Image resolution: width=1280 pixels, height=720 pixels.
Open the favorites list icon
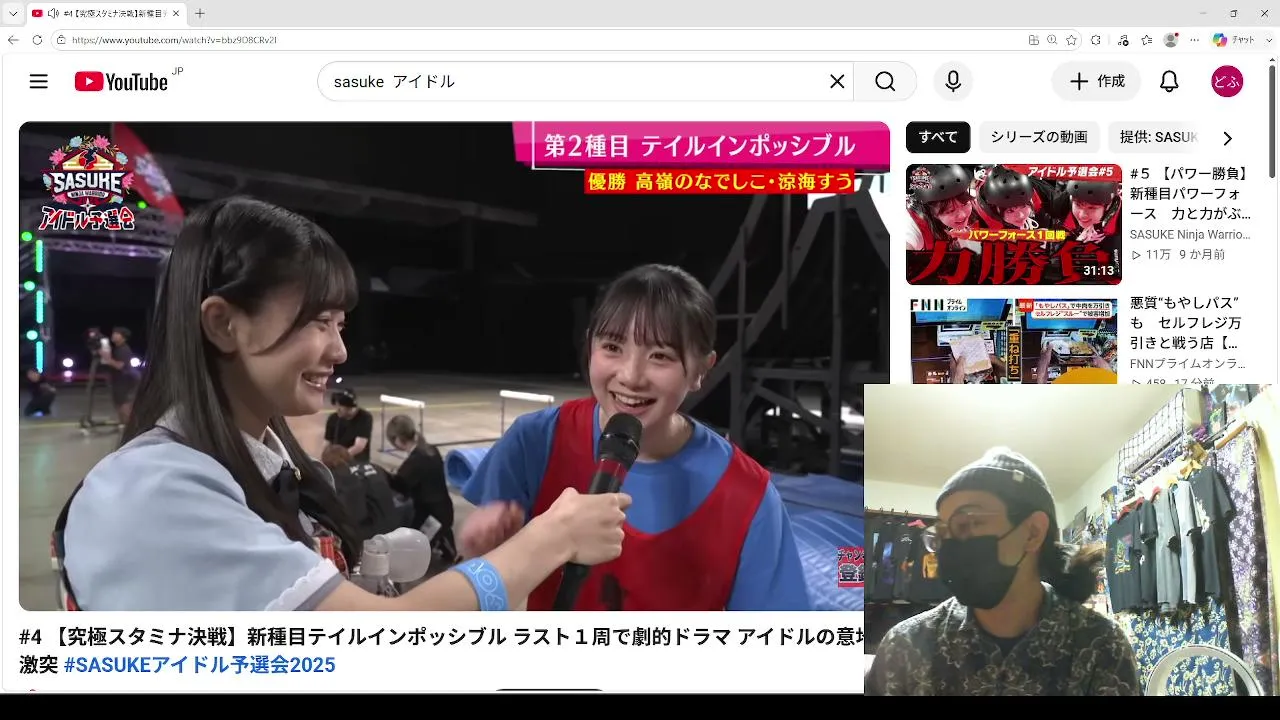[x=1147, y=40]
